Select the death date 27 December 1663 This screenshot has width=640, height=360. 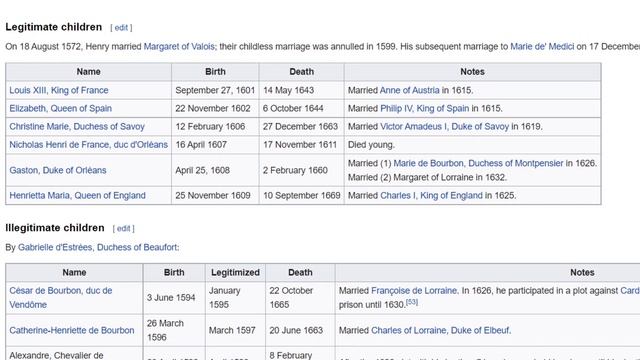[300, 127]
